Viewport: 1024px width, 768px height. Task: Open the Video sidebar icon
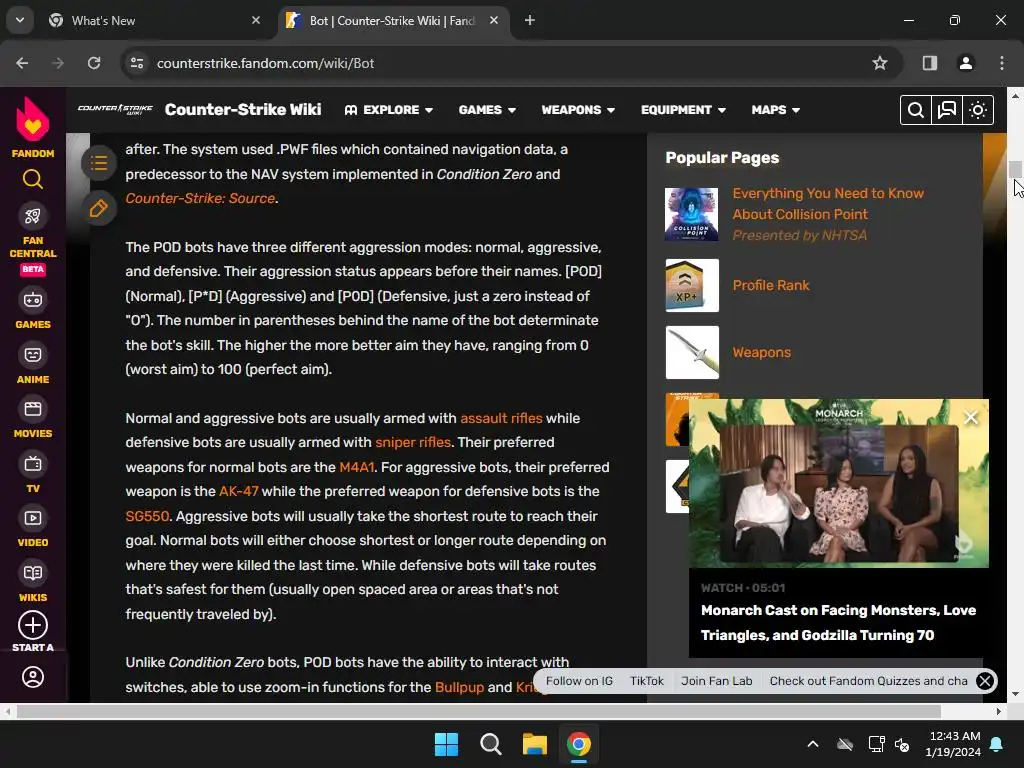tap(33, 519)
